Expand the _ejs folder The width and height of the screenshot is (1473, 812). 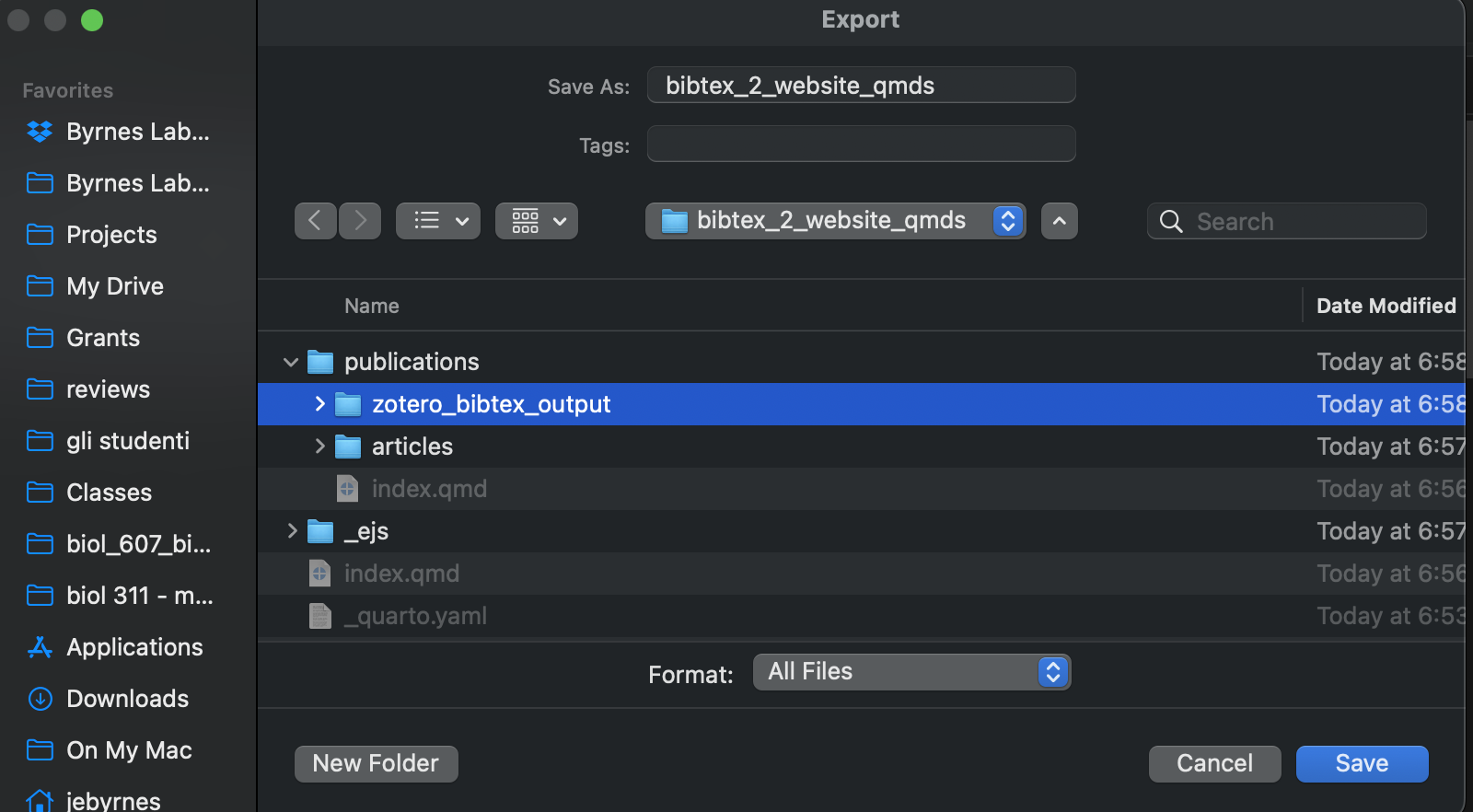click(292, 531)
